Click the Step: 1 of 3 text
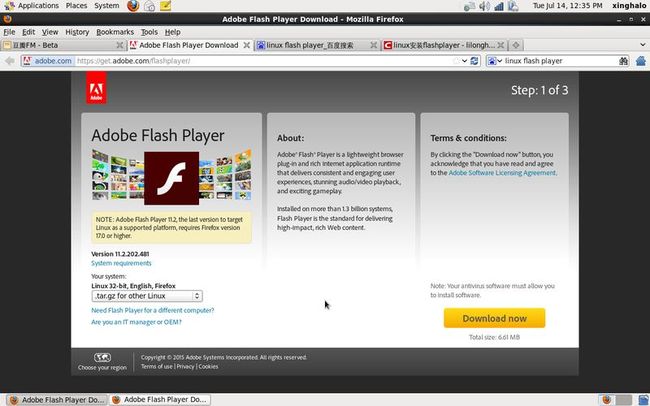 tap(539, 90)
